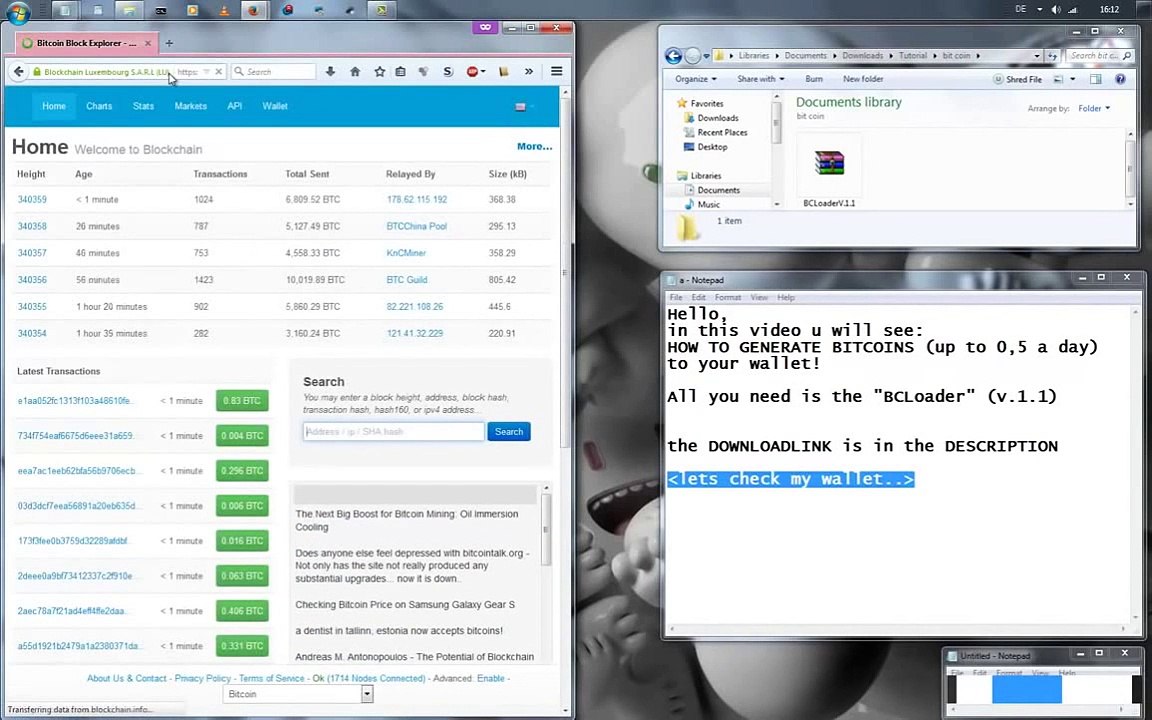Open the VLC media player taskbar icon

tap(223, 10)
